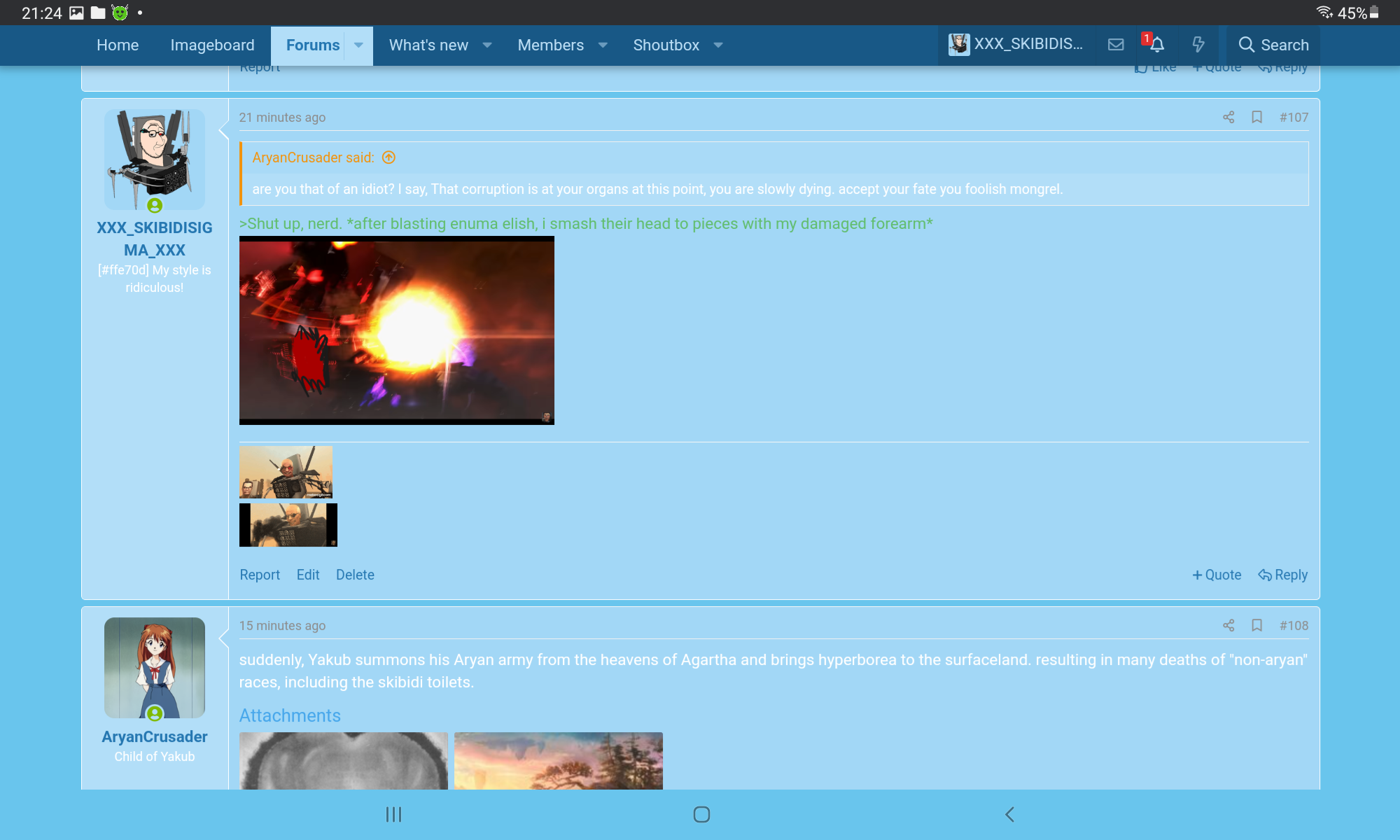Tap Android back button

click(x=1009, y=814)
